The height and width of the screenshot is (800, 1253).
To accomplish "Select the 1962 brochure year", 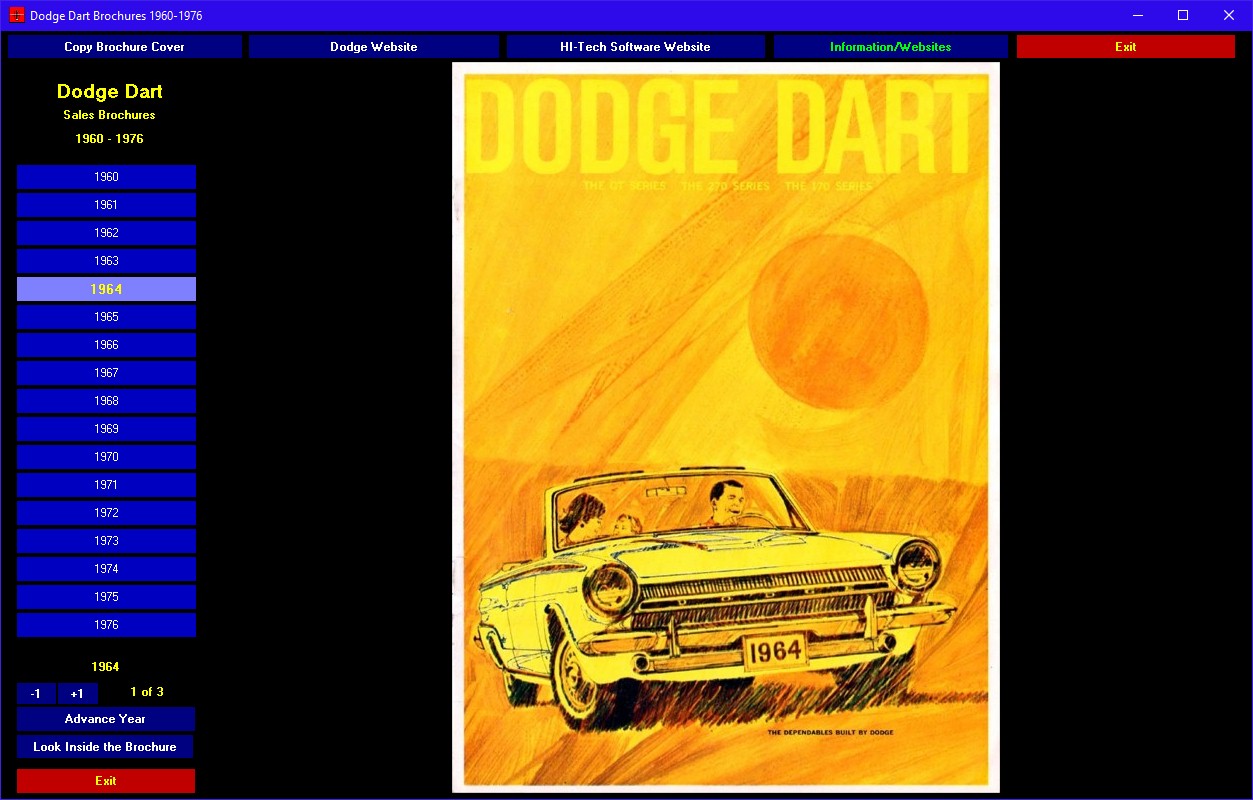I will pos(106,233).
